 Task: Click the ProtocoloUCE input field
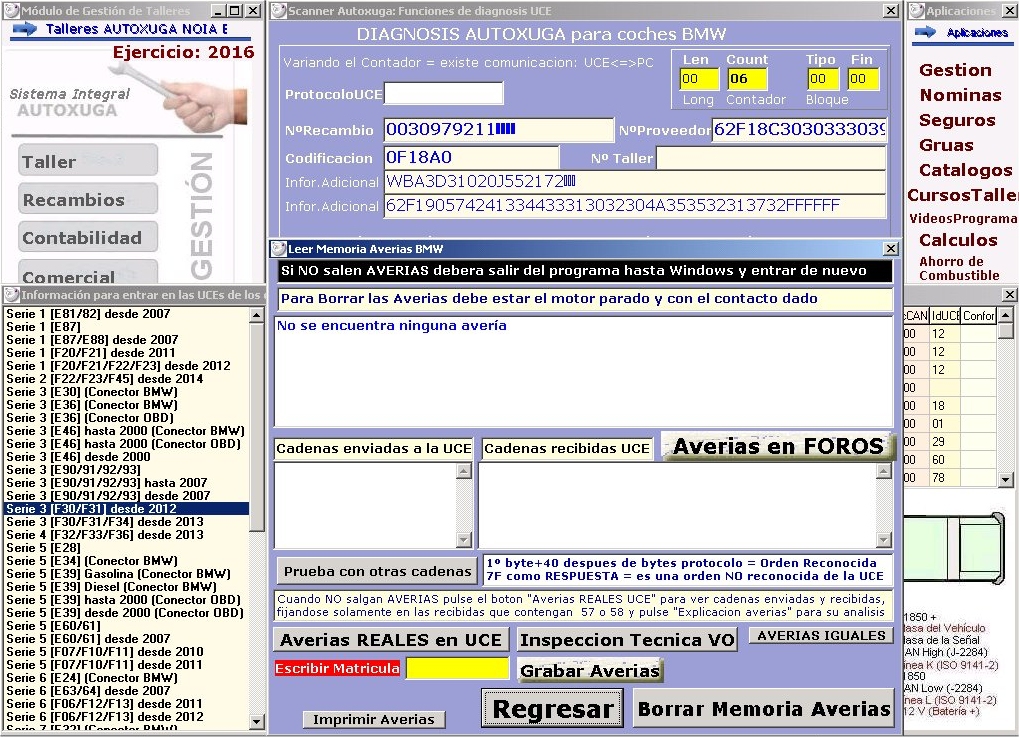point(443,94)
